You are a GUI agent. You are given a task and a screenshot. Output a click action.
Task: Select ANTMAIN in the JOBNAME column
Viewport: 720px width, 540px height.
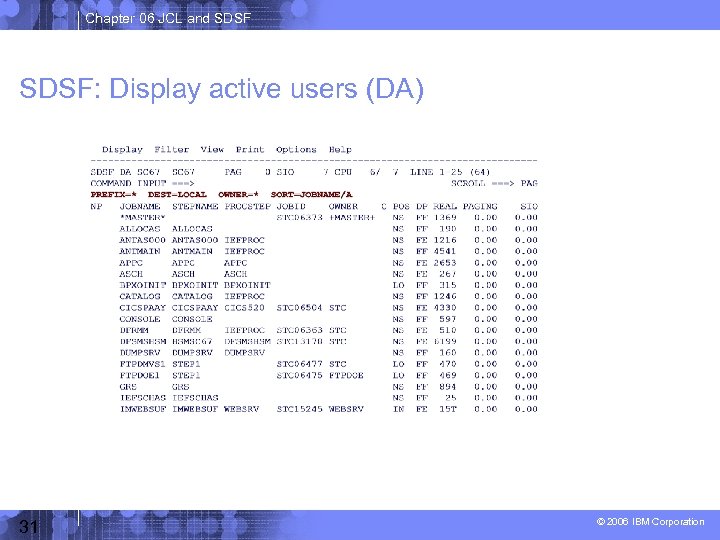(x=140, y=251)
